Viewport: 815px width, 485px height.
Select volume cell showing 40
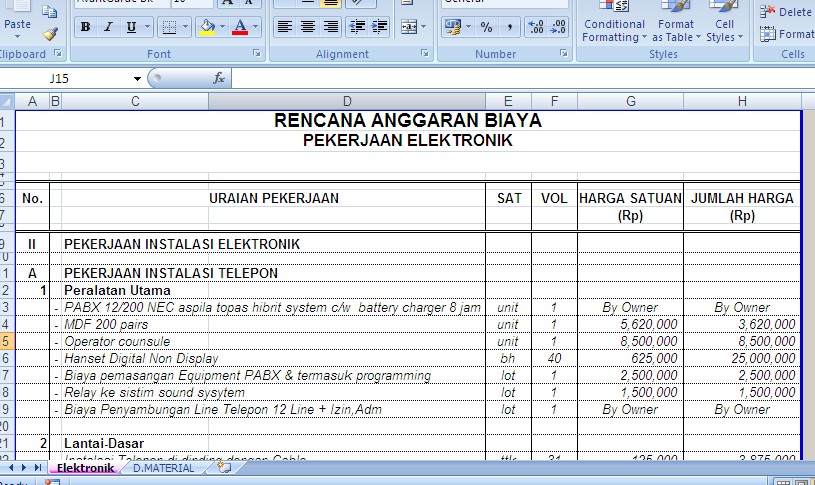pyautogui.click(x=554, y=359)
